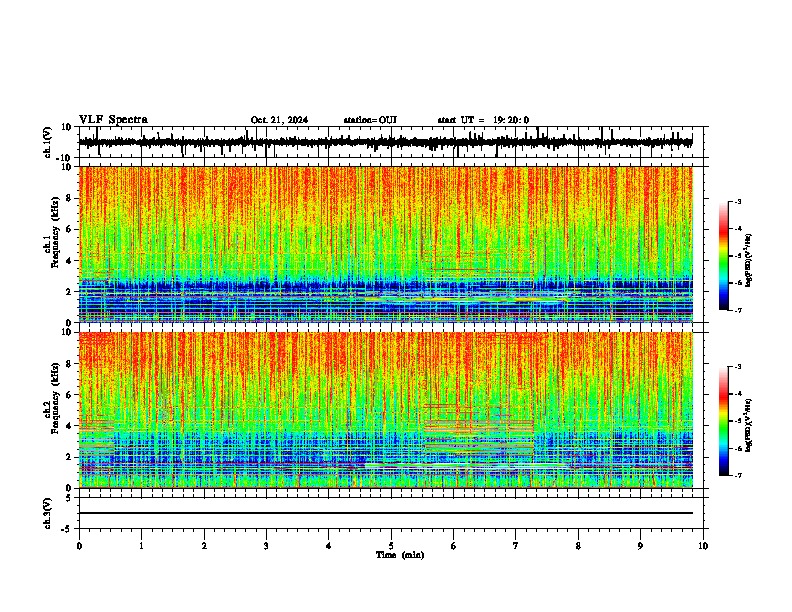Click ch.2 frequency axis tick "6"
Screen dimensions: 792x612
click(x=70, y=395)
